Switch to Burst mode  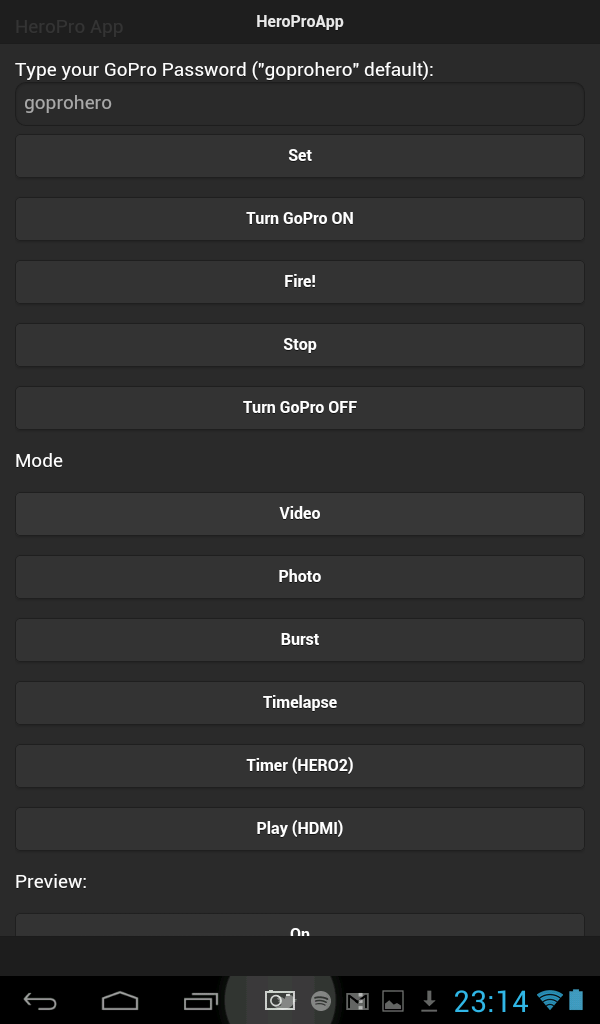pos(300,639)
